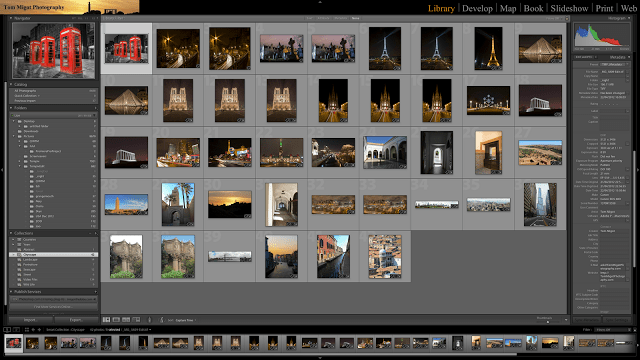Select the Landscape collection
This screenshot has width=640, height=360.
click(53, 260)
